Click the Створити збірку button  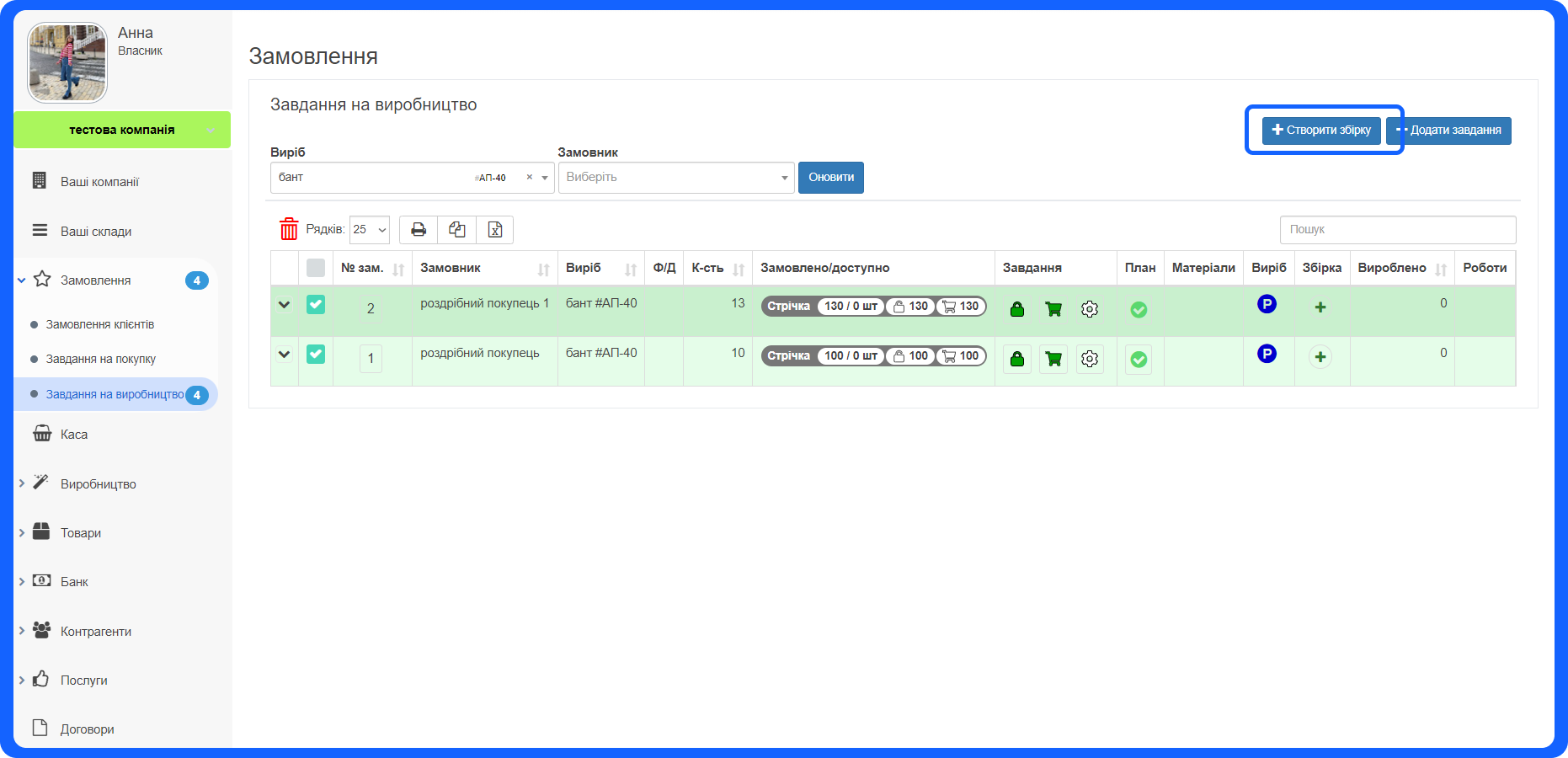coord(1321,131)
